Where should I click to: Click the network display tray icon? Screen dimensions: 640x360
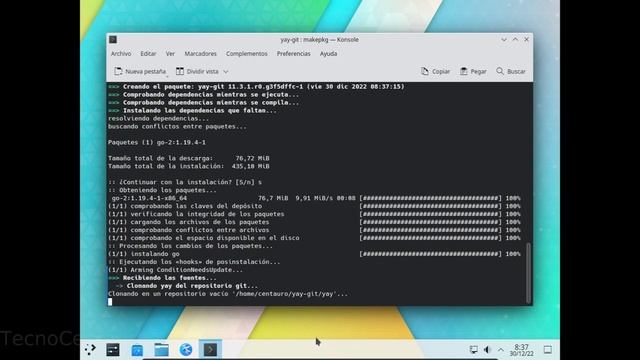tap(473, 350)
